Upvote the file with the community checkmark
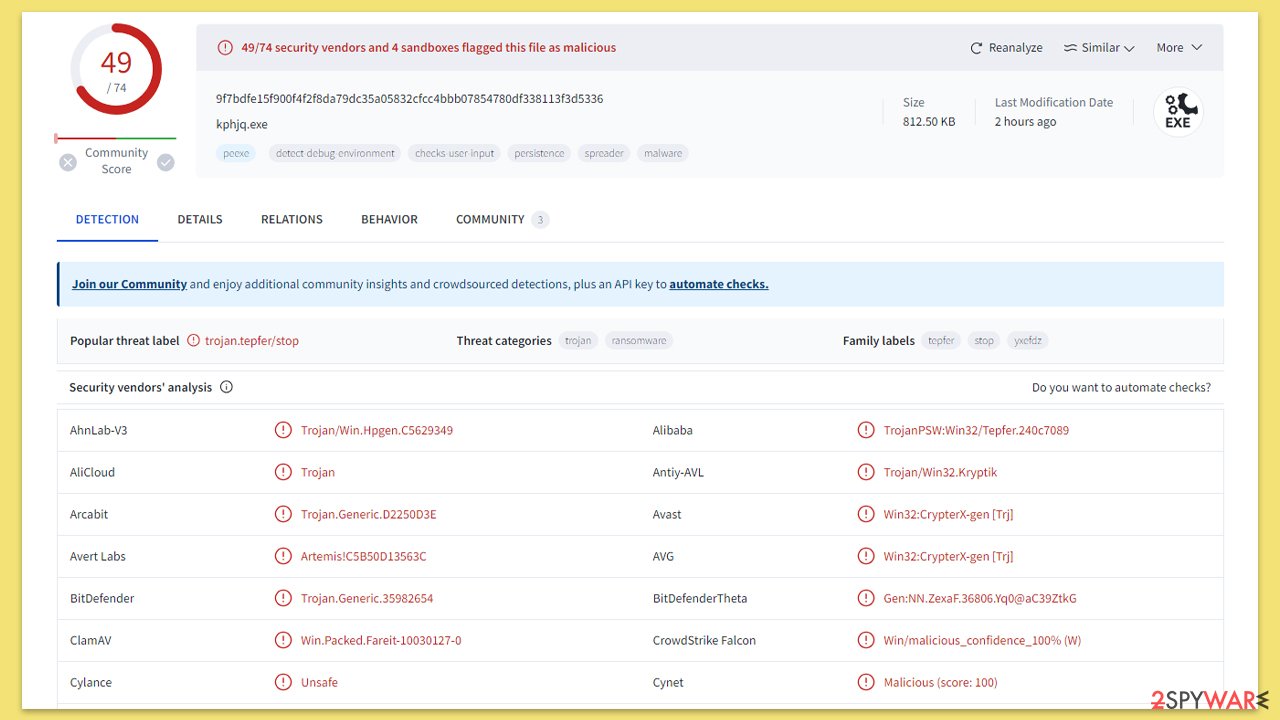1280x720 pixels. click(166, 161)
